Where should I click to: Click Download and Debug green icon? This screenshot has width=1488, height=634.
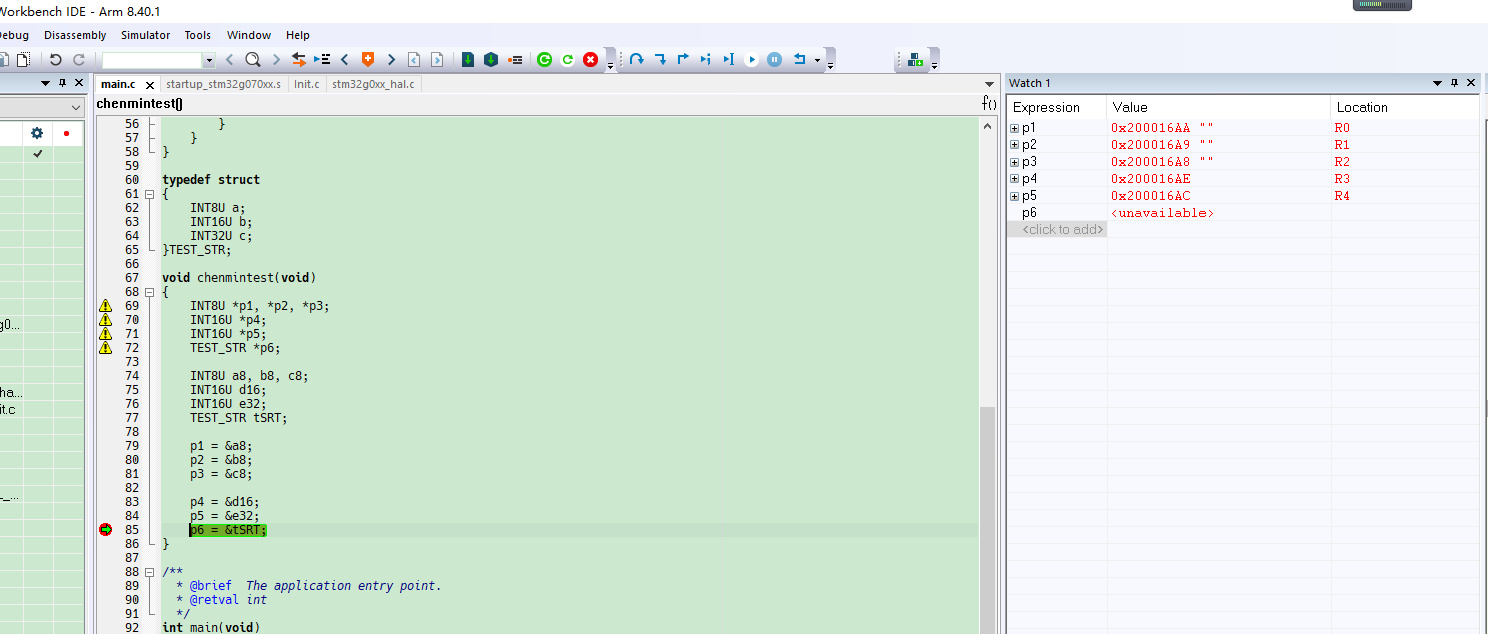[x=544, y=60]
